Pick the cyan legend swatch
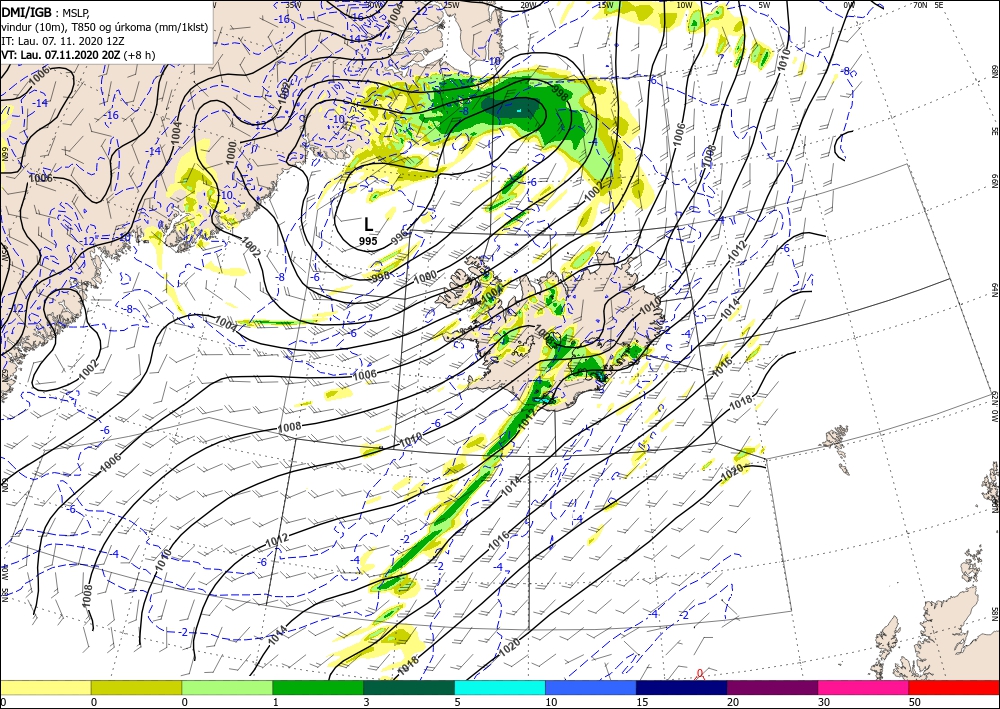Image resolution: width=1000 pixels, height=709 pixels. click(x=500, y=687)
